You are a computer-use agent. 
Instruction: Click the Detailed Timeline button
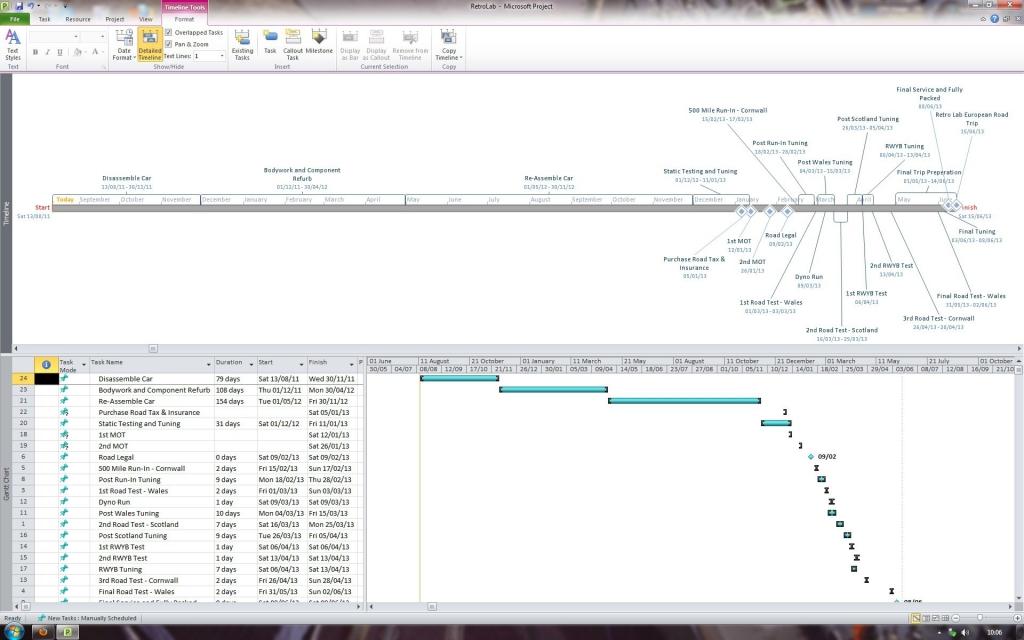click(x=149, y=44)
